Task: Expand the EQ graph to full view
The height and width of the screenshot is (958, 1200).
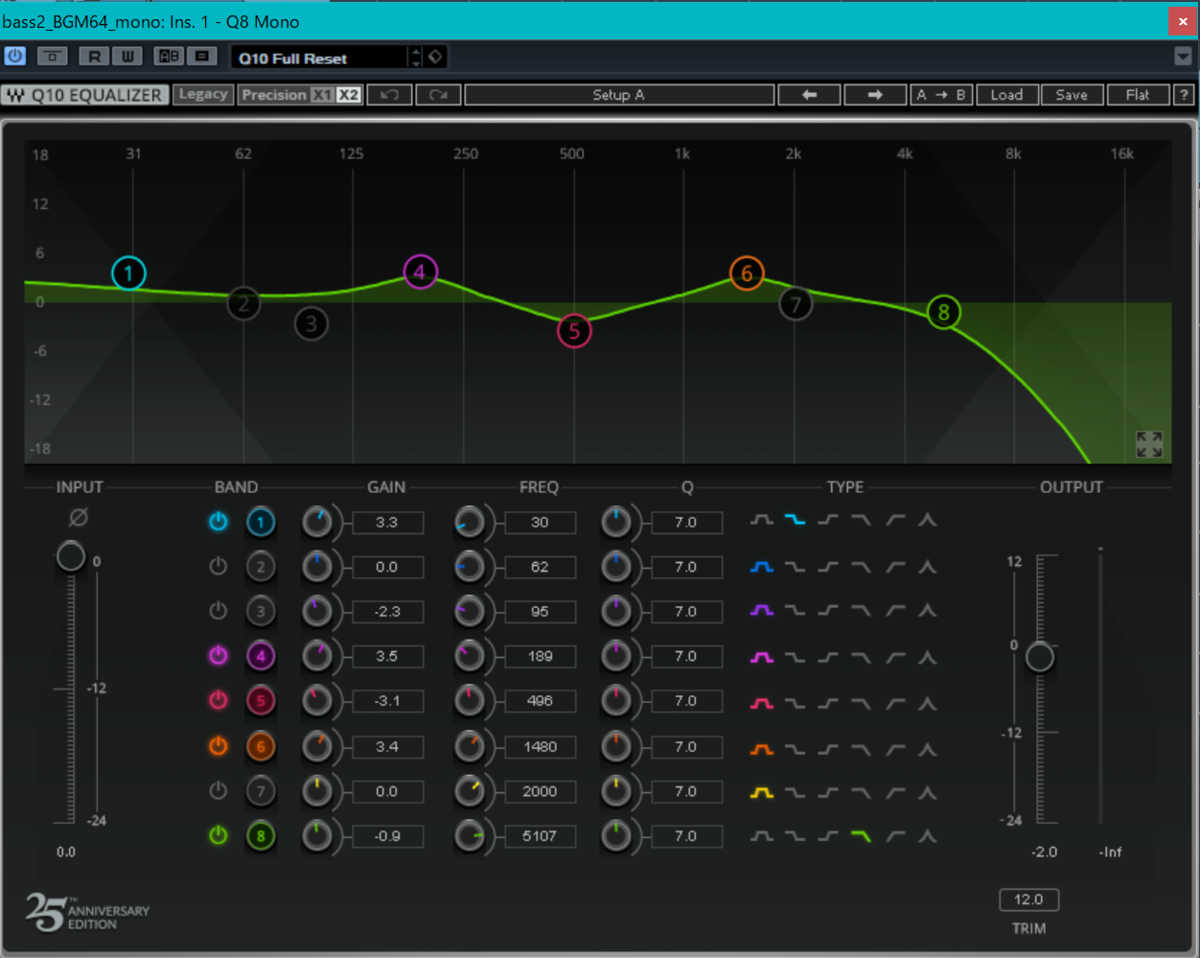Action: pyautogui.click(x=1149, y=445)
